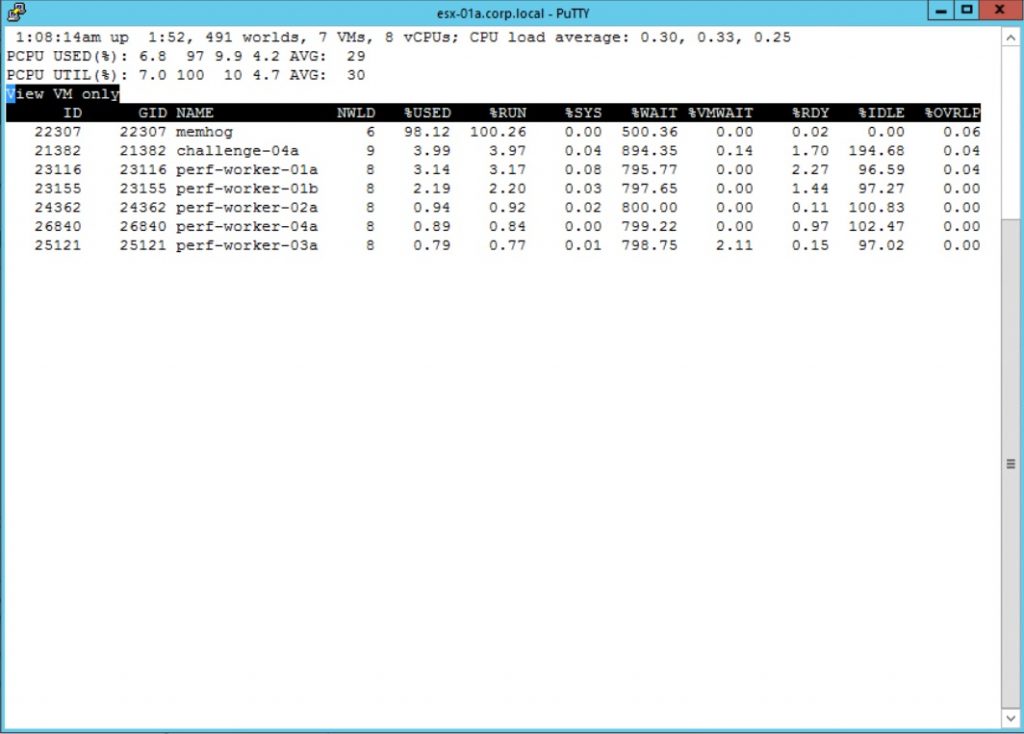The height and width of the screenshot is (734, 1024).
Task: Click the ID column header
Action: (x=72, y=113)
